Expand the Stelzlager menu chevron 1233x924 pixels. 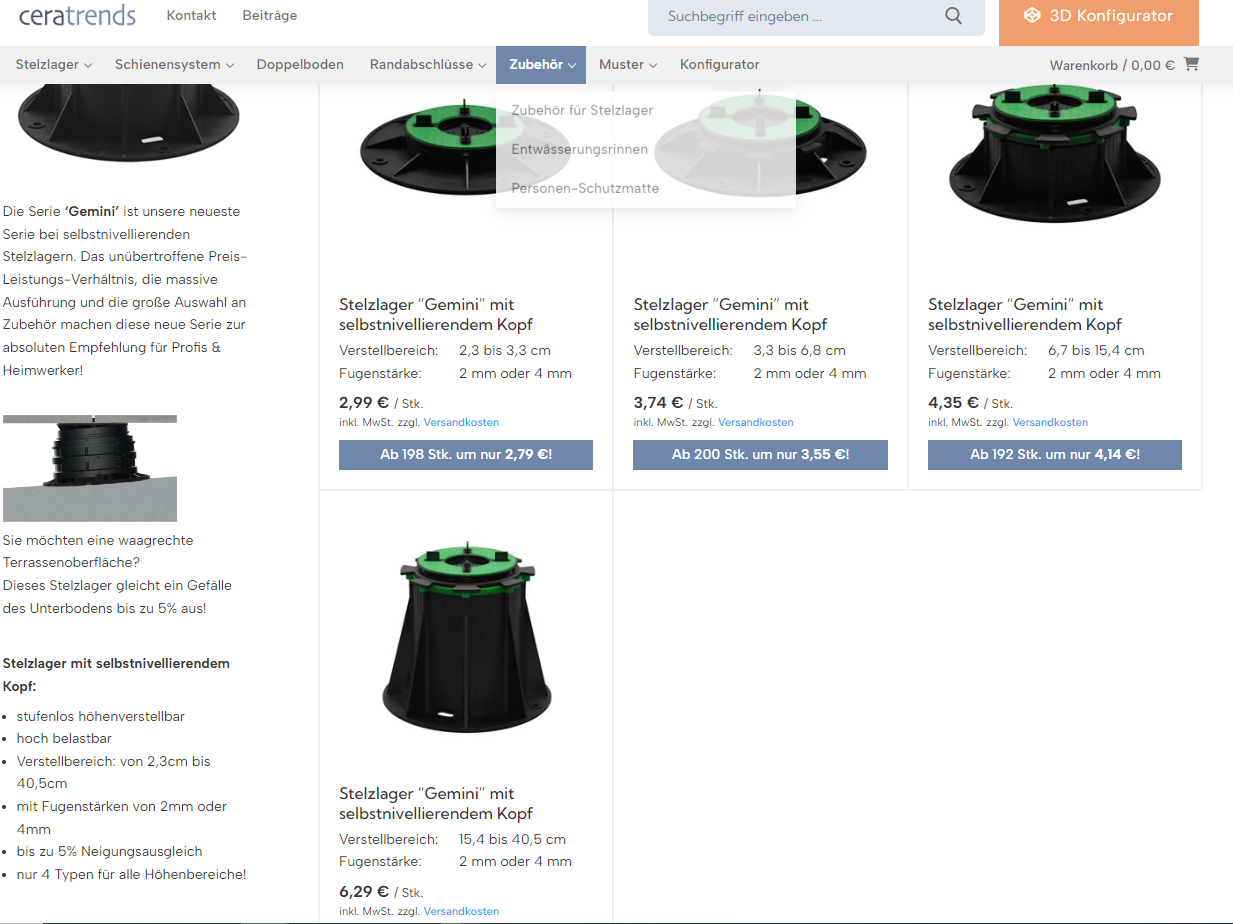pyautogui.click(x=88, y=65)
